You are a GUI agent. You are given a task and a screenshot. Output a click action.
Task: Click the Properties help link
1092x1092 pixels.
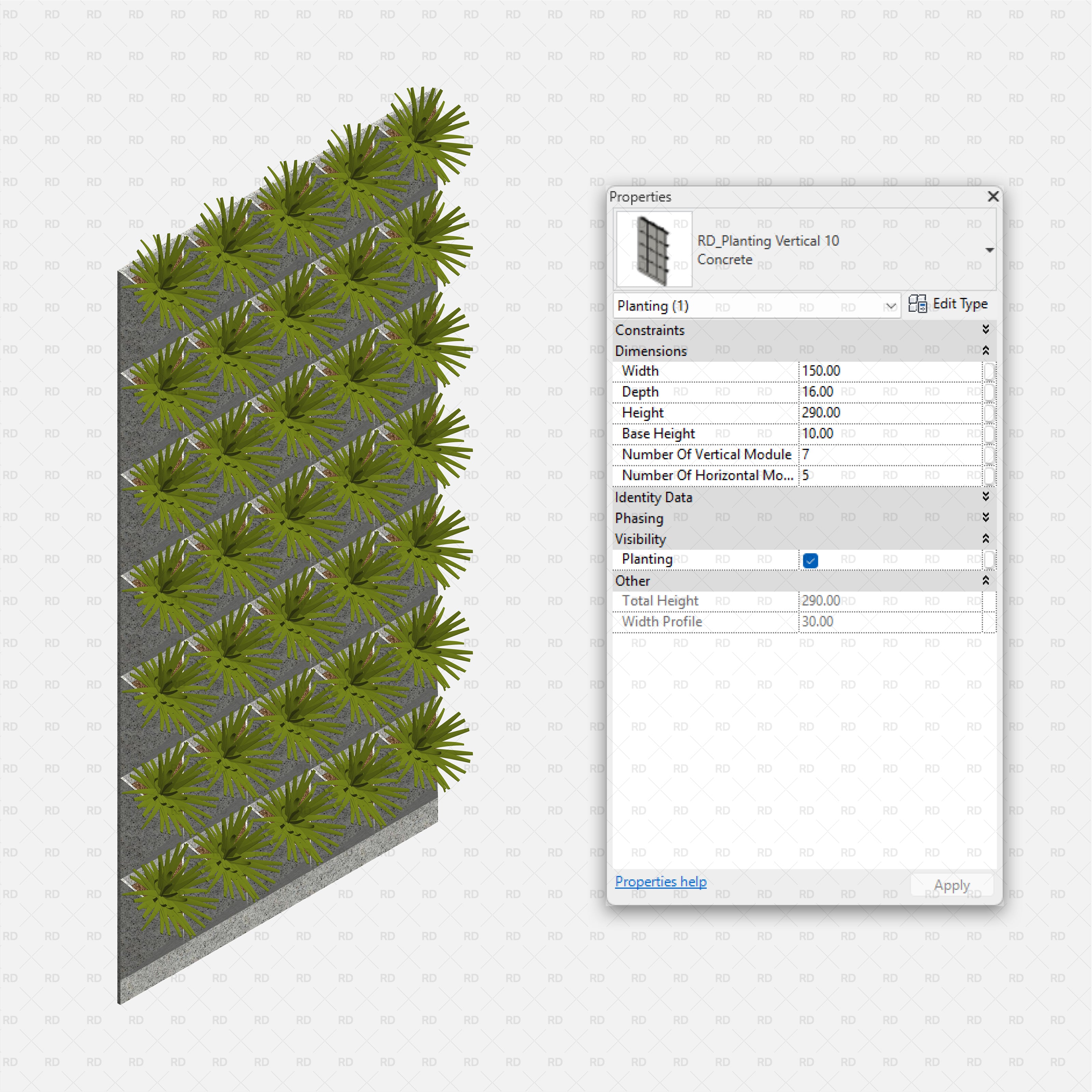pos(661,882)
